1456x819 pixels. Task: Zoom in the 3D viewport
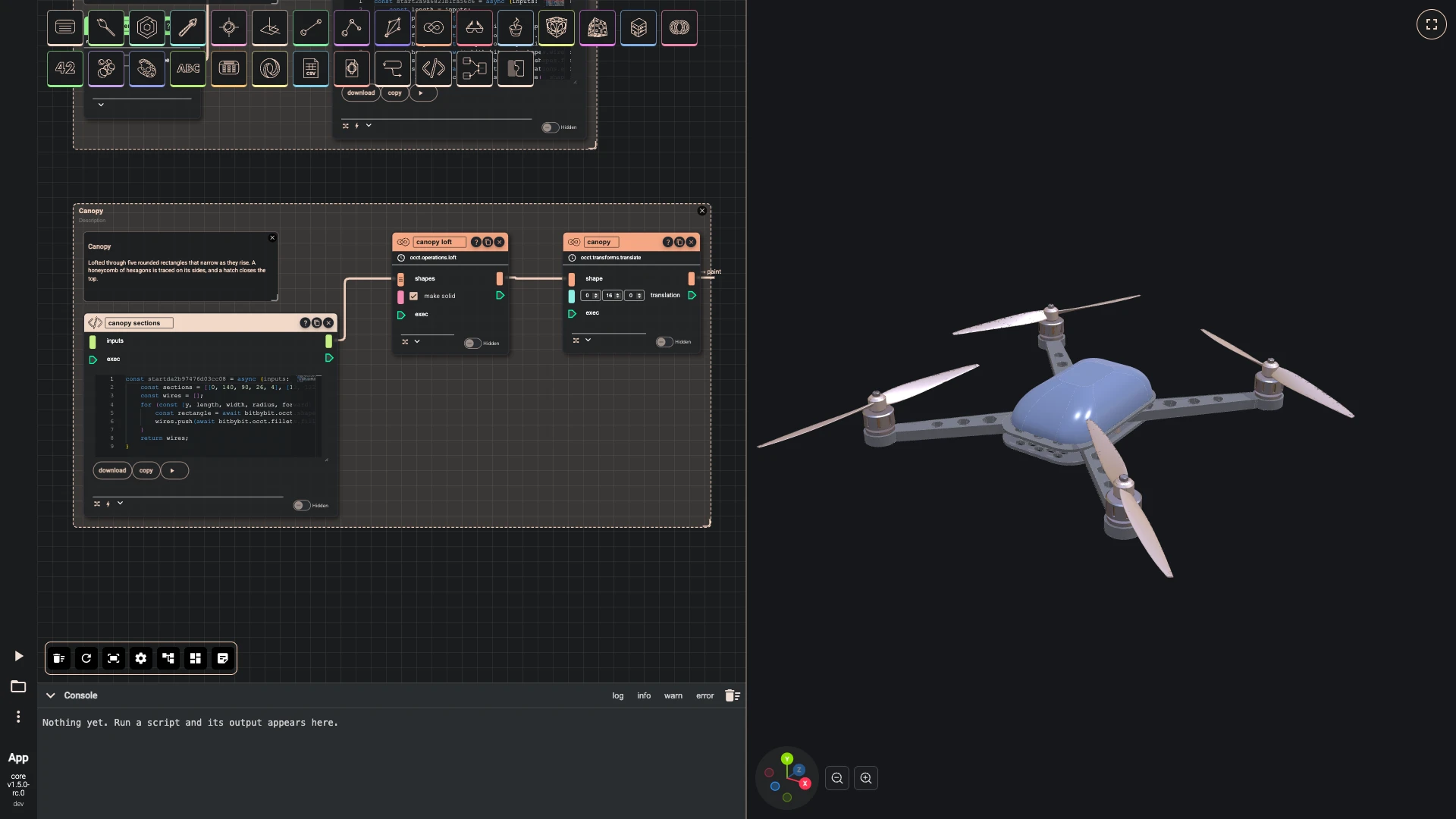click(866, 779)
